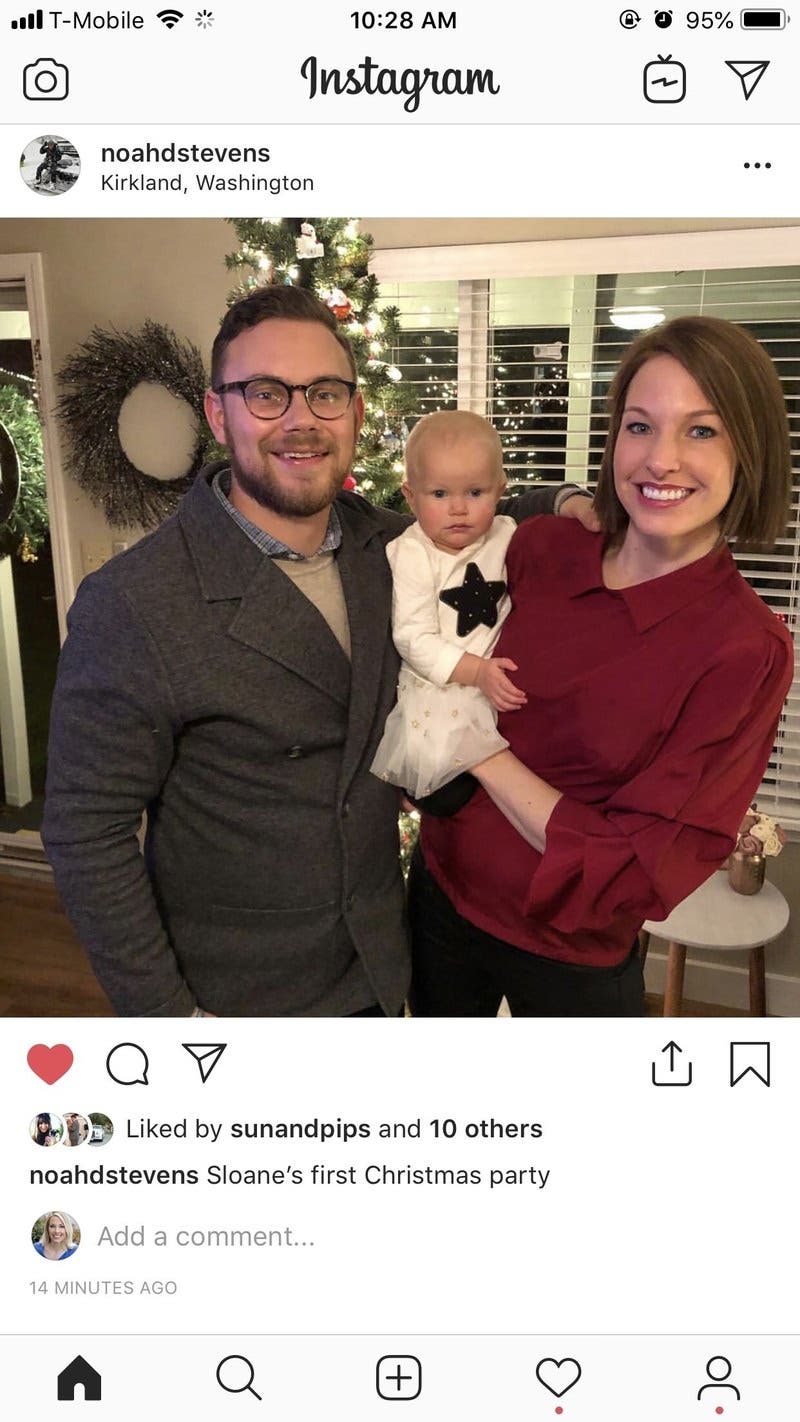Open IGTV from the top bar

665,79
